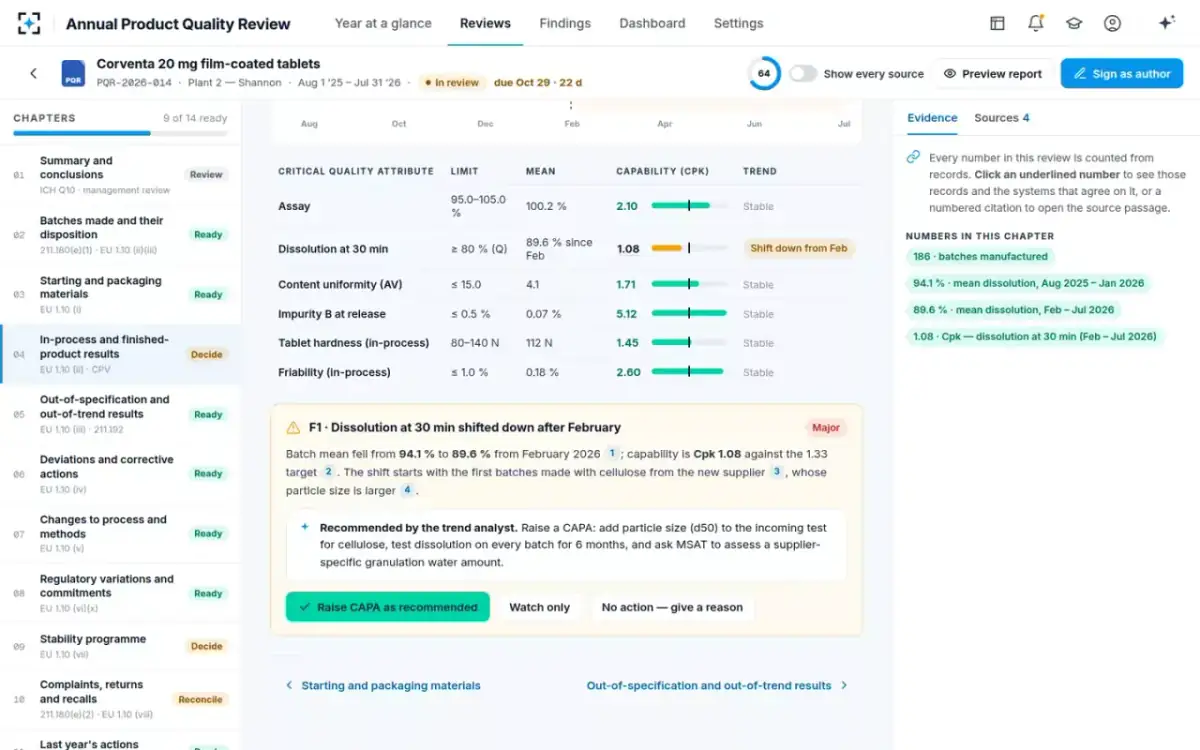
Task: Click the In review status badge
Action: coord(451,83)
